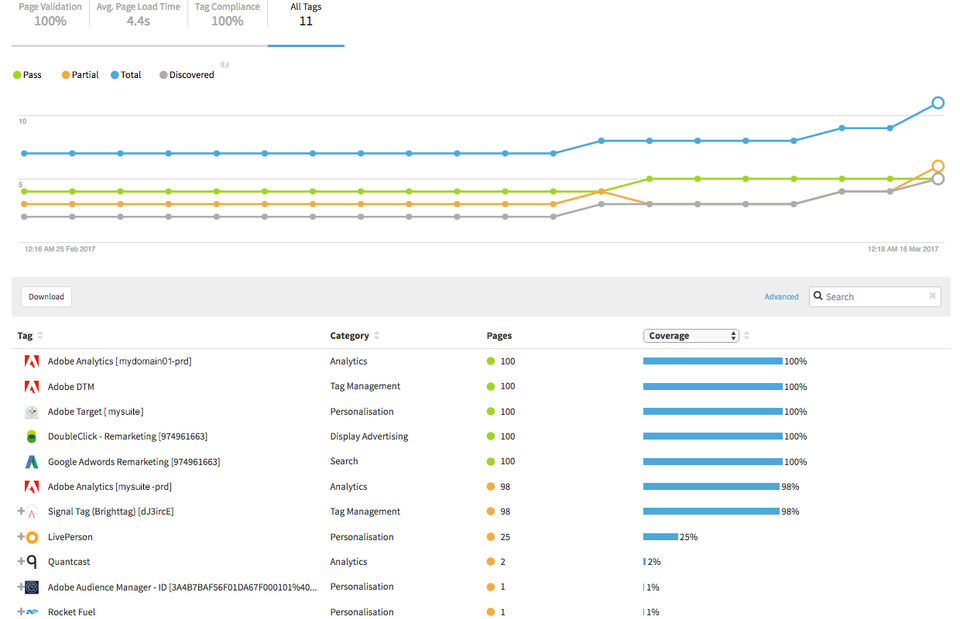Viewport: 960px width, 619px height.
Task: Expand the Quantcast row
Action: [x=21, y=561]
